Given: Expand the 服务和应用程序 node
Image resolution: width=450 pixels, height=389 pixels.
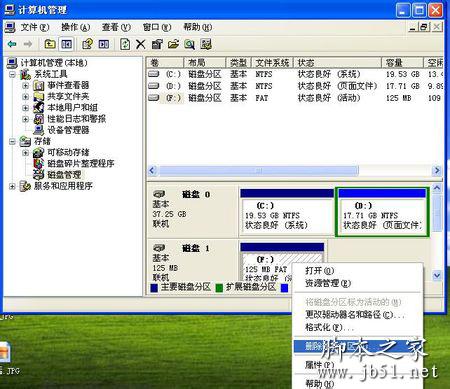Looking at the screenshot, I should coord(12,186).
